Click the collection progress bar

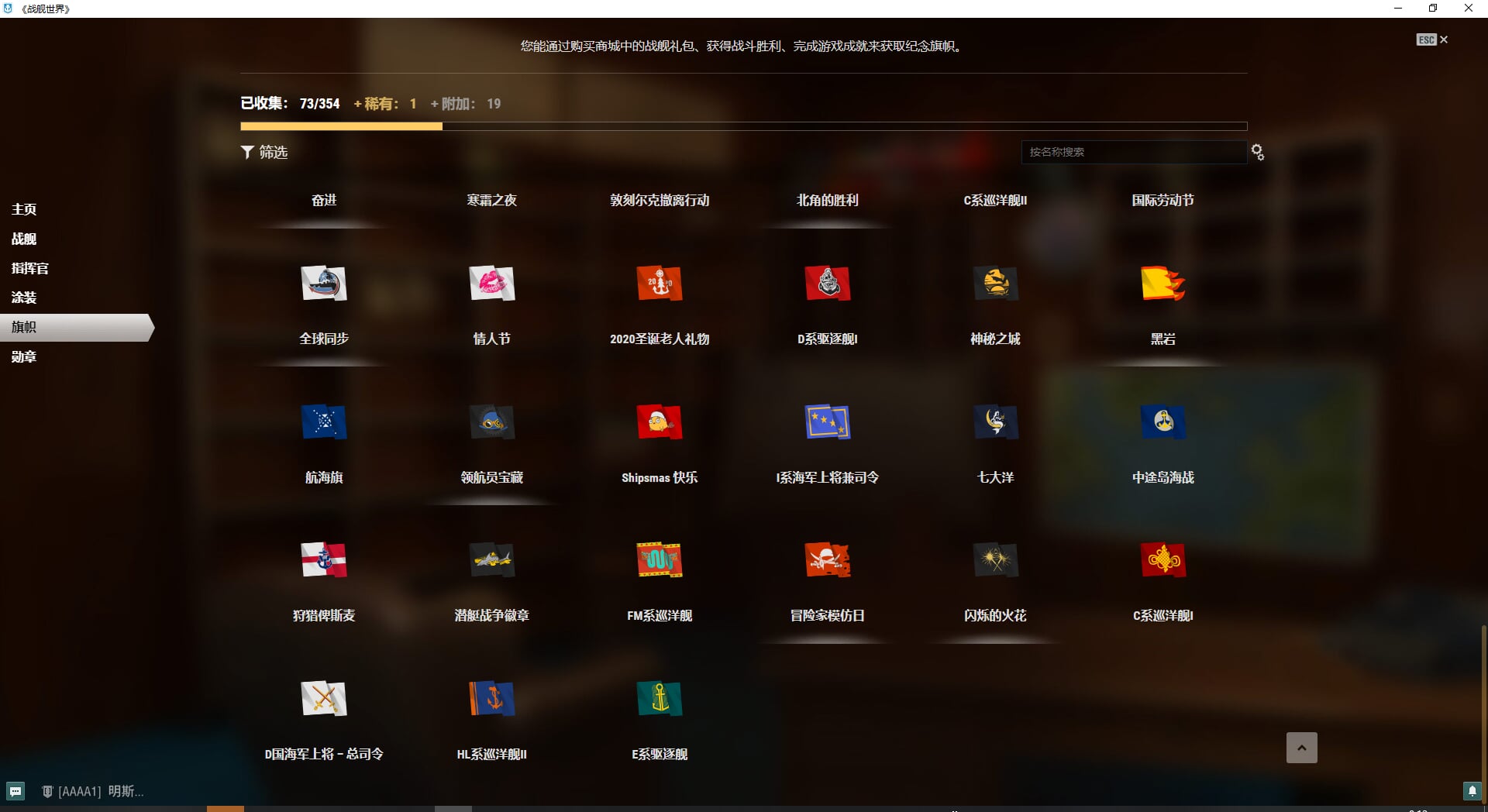pyautogui.click(x=743, y=126)
